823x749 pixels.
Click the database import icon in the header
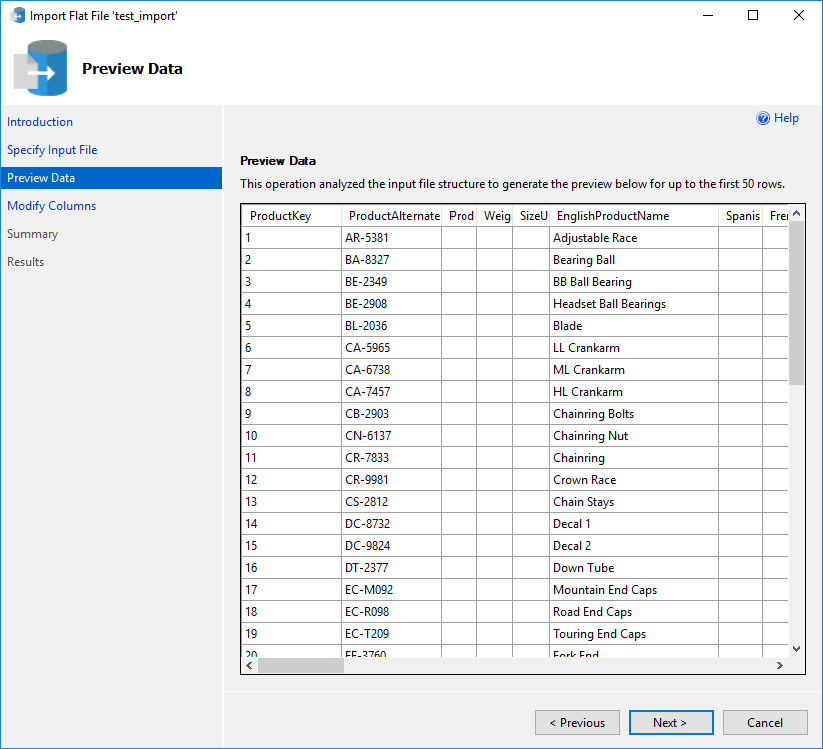point(40,69)
